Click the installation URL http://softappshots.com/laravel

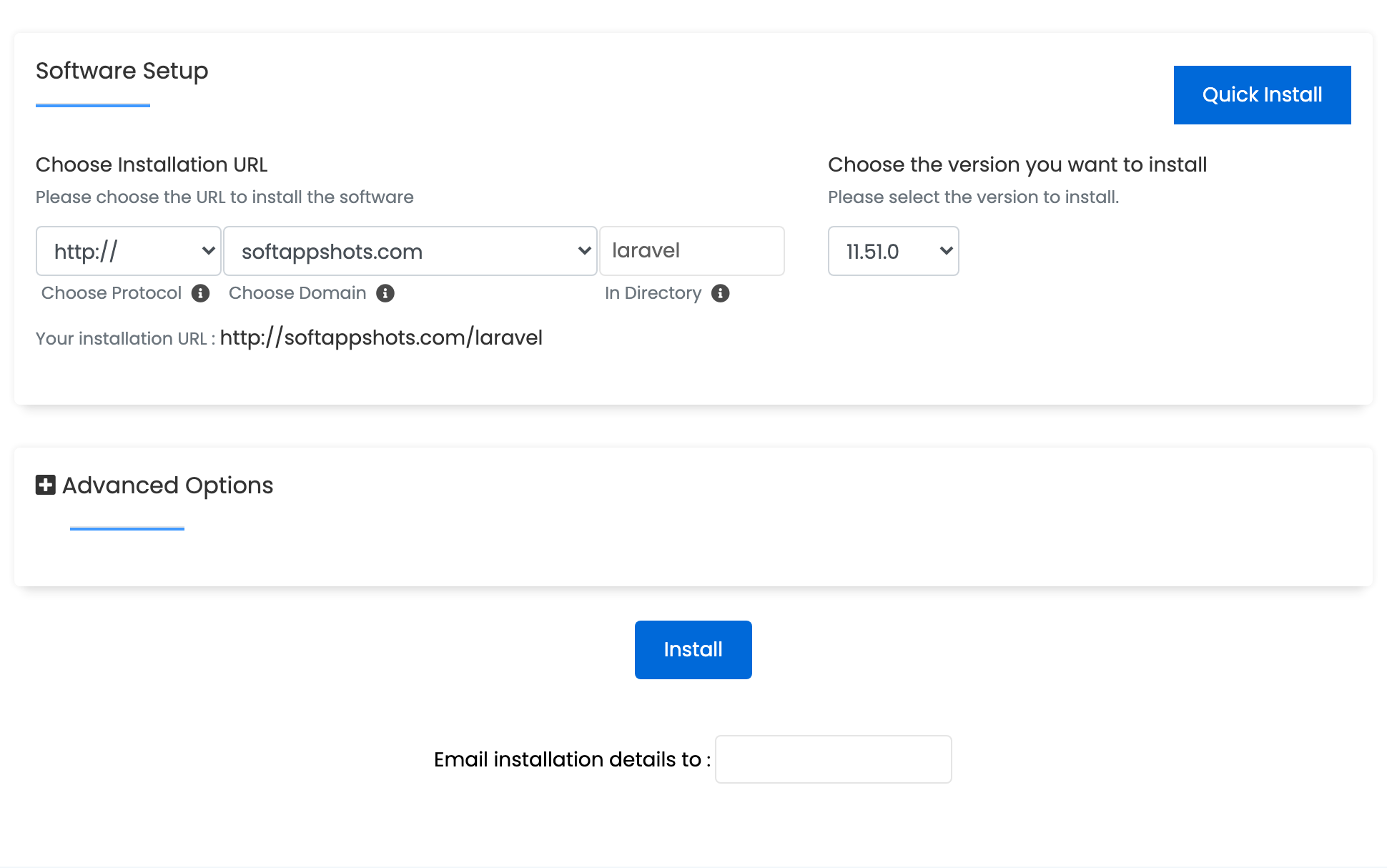382,337
